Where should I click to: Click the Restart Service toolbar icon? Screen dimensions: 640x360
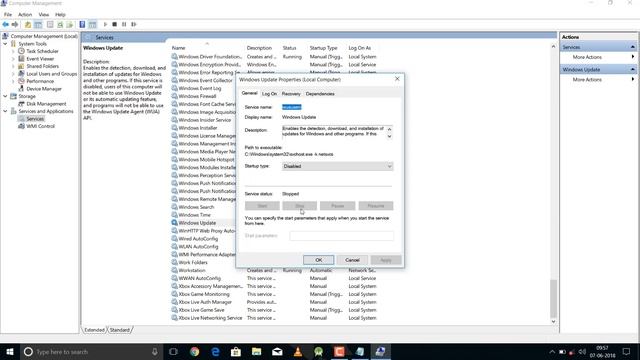pyautogui.click(x=133, y=24)
